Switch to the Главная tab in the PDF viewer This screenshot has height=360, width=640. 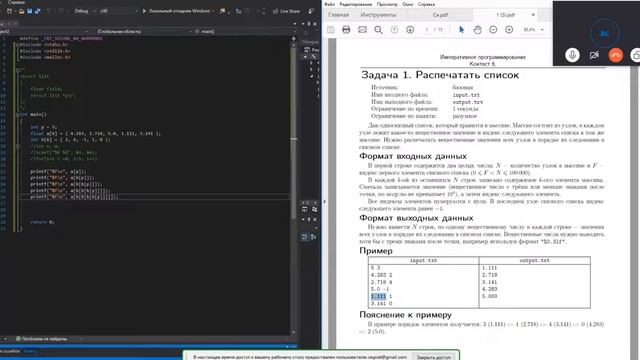click(x=338, y=15)
